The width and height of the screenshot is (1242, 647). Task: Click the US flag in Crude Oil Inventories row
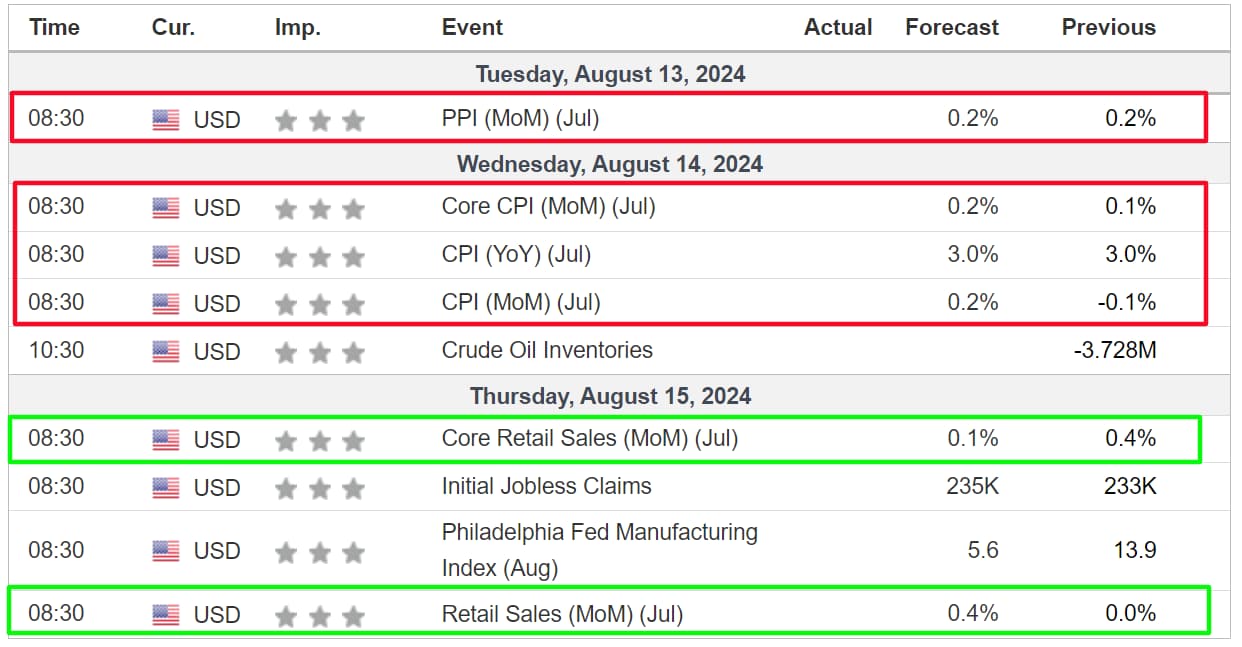click(x=166, y=352)
